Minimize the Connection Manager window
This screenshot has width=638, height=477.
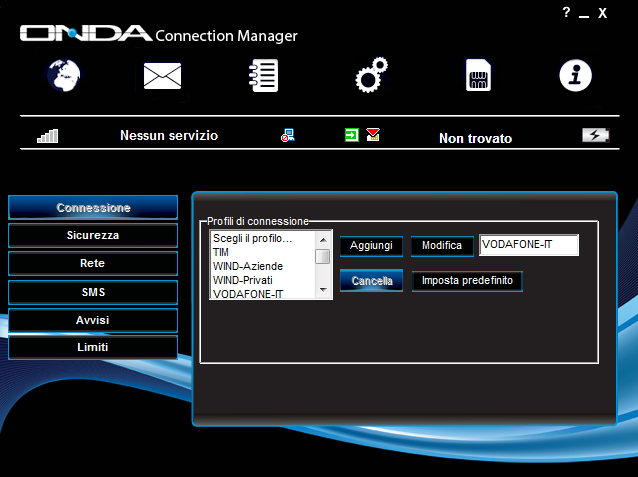pos(584,16)
